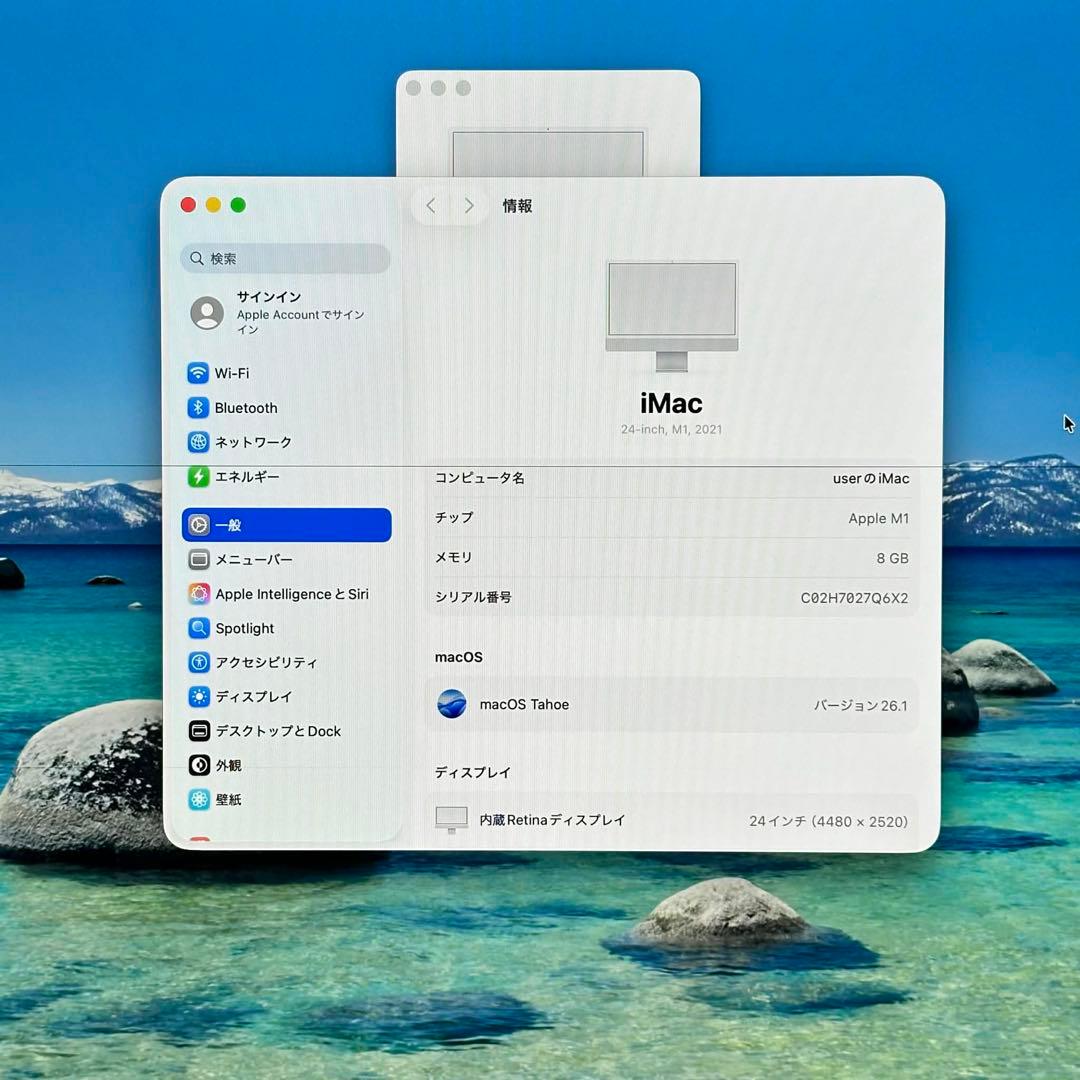
Task: Select エネルギー in the sidebar
Action: point(250,477)
